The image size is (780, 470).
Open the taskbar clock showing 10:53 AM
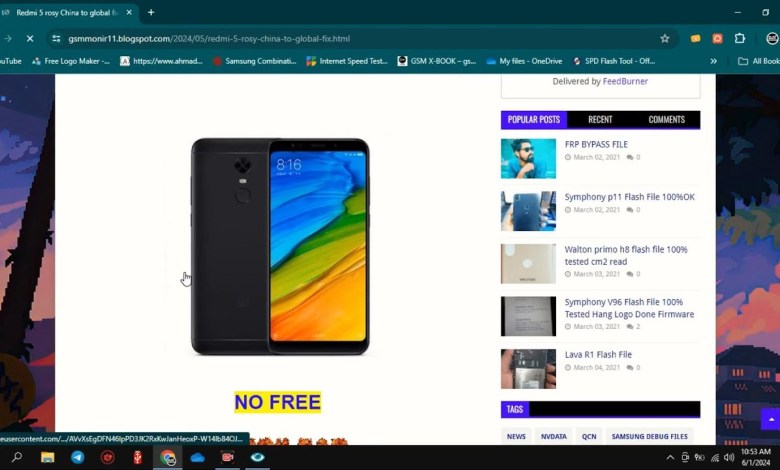tap(756, 457)
